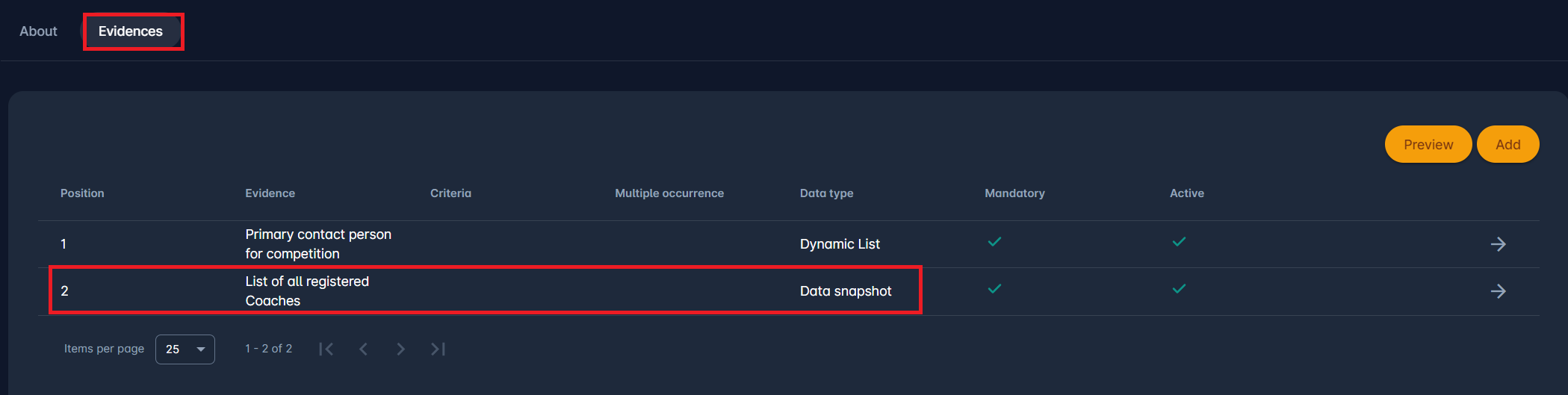Image resolution: width=1568 pixels, height=395 pixels.
Task: Toggle Active check for registered Coaches row
Action: [1179, 289]
